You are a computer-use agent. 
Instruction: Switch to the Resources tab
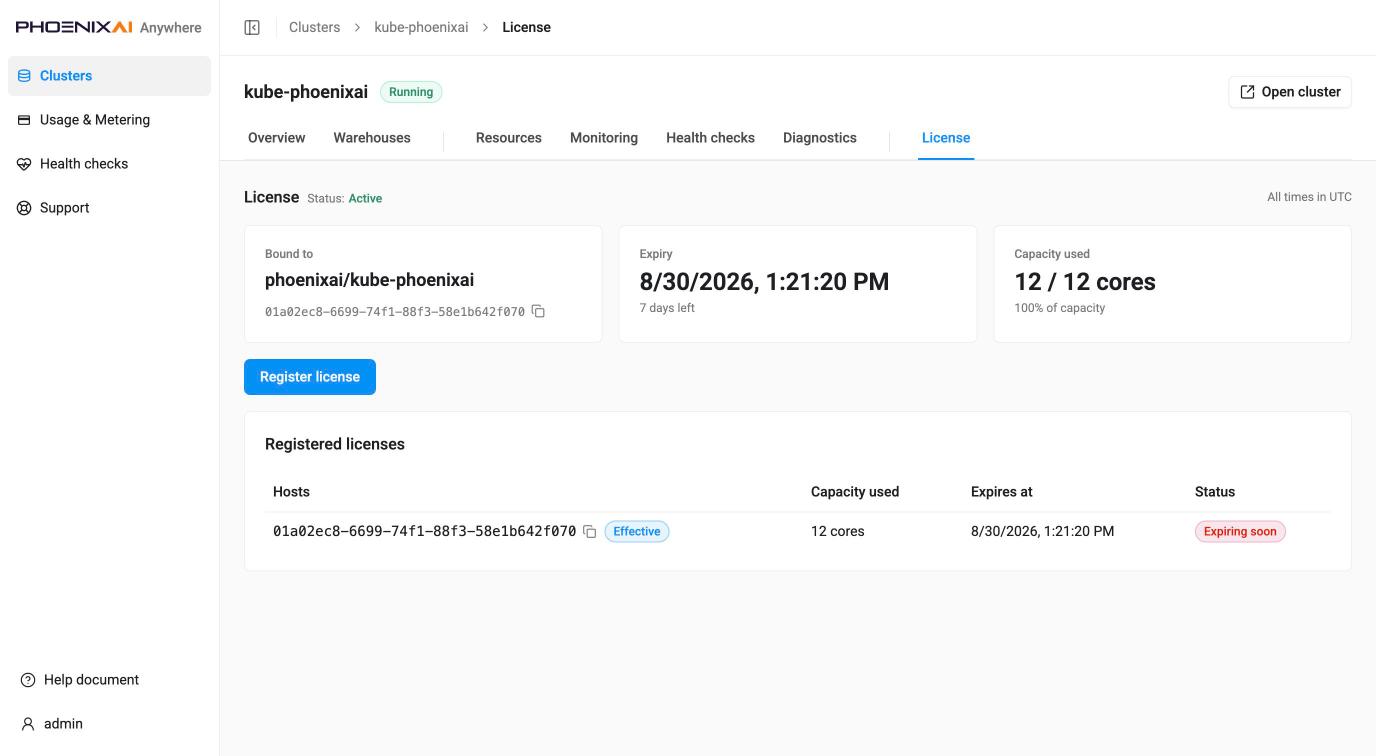click(x=509, y=138)
